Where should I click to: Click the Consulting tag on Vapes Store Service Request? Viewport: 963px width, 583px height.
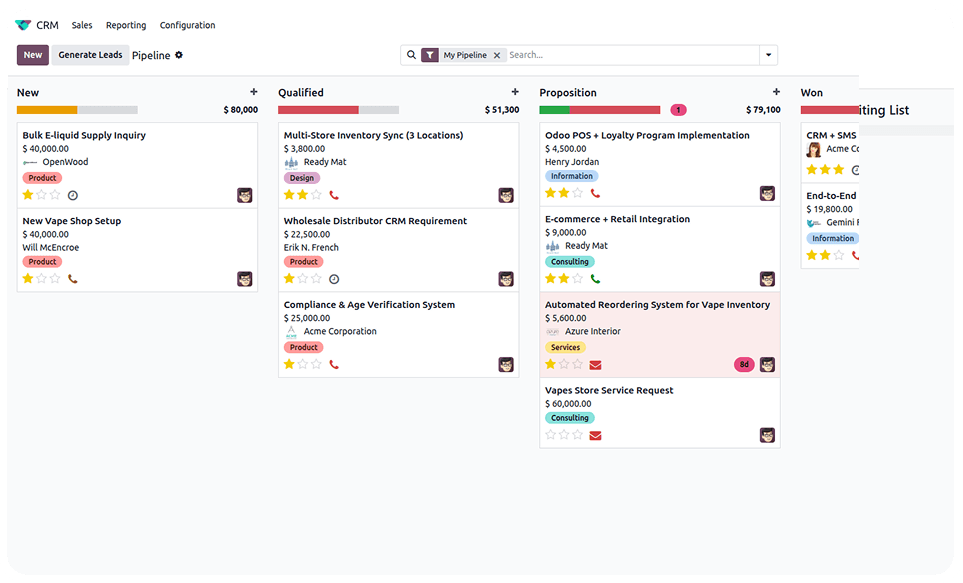tap(570, 418)
